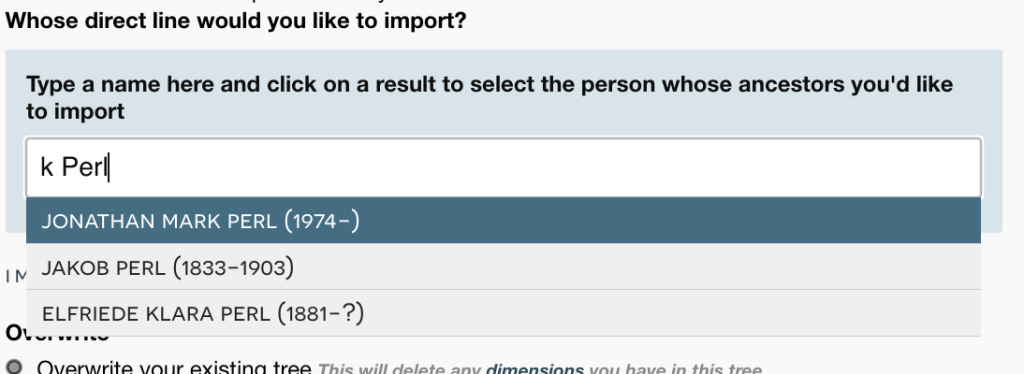Open the dimensions link

tap(534, 369)
